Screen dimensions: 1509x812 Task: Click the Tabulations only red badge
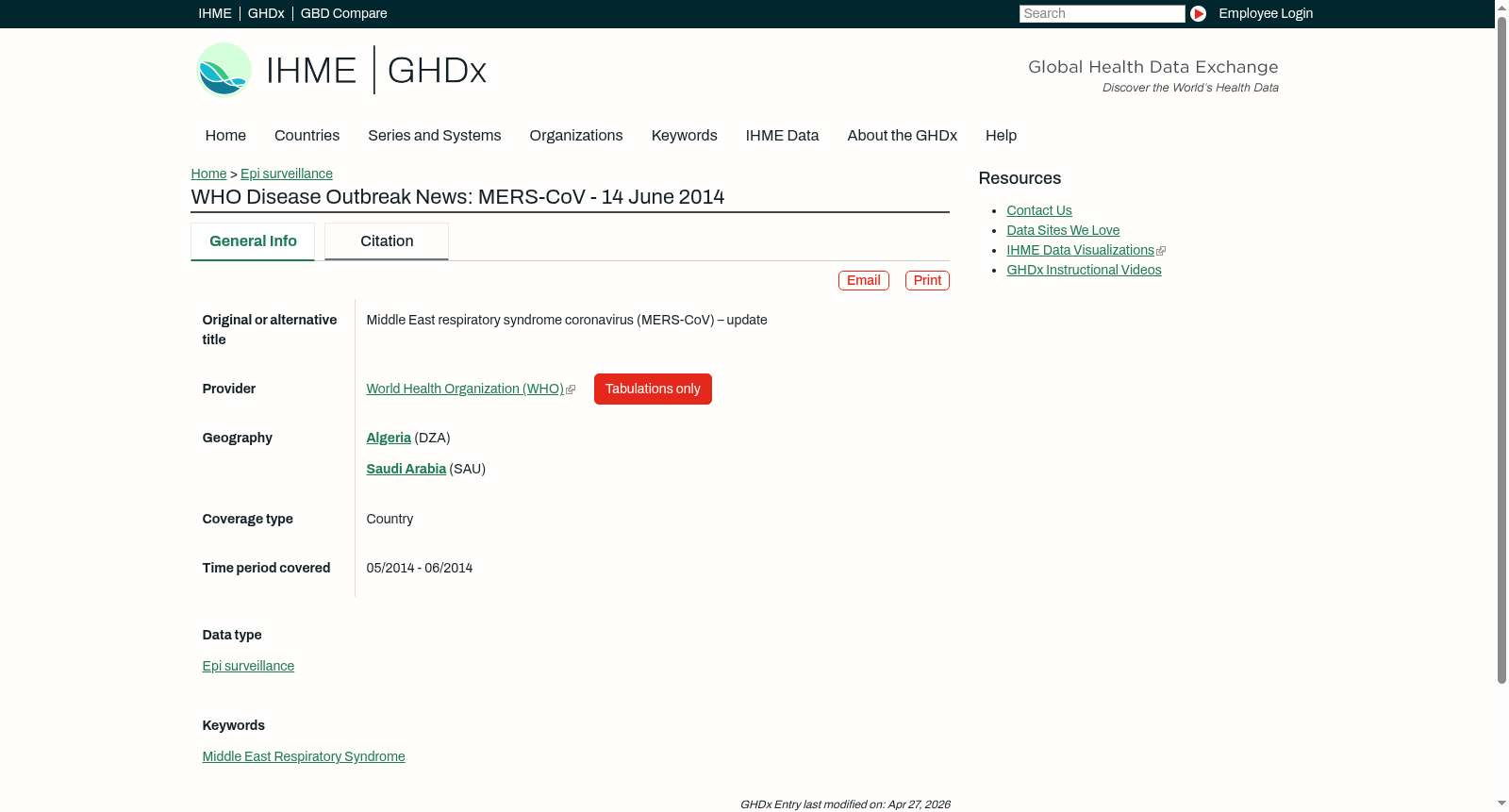point(653,389)
